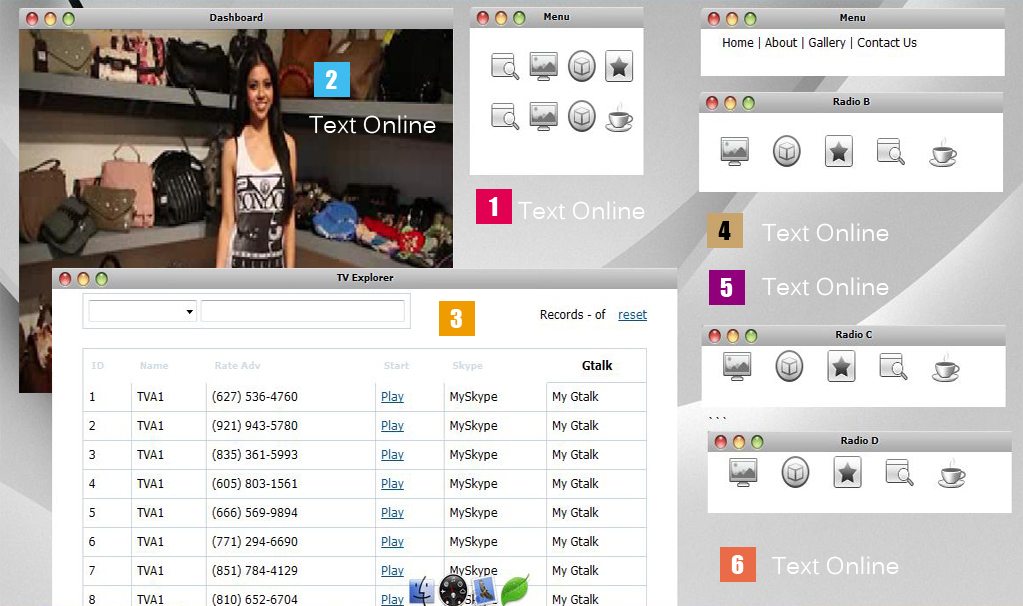The image size is (1023, 606).
Task: Click Play for row 2 (921) 943-5780
Action: 392,426
